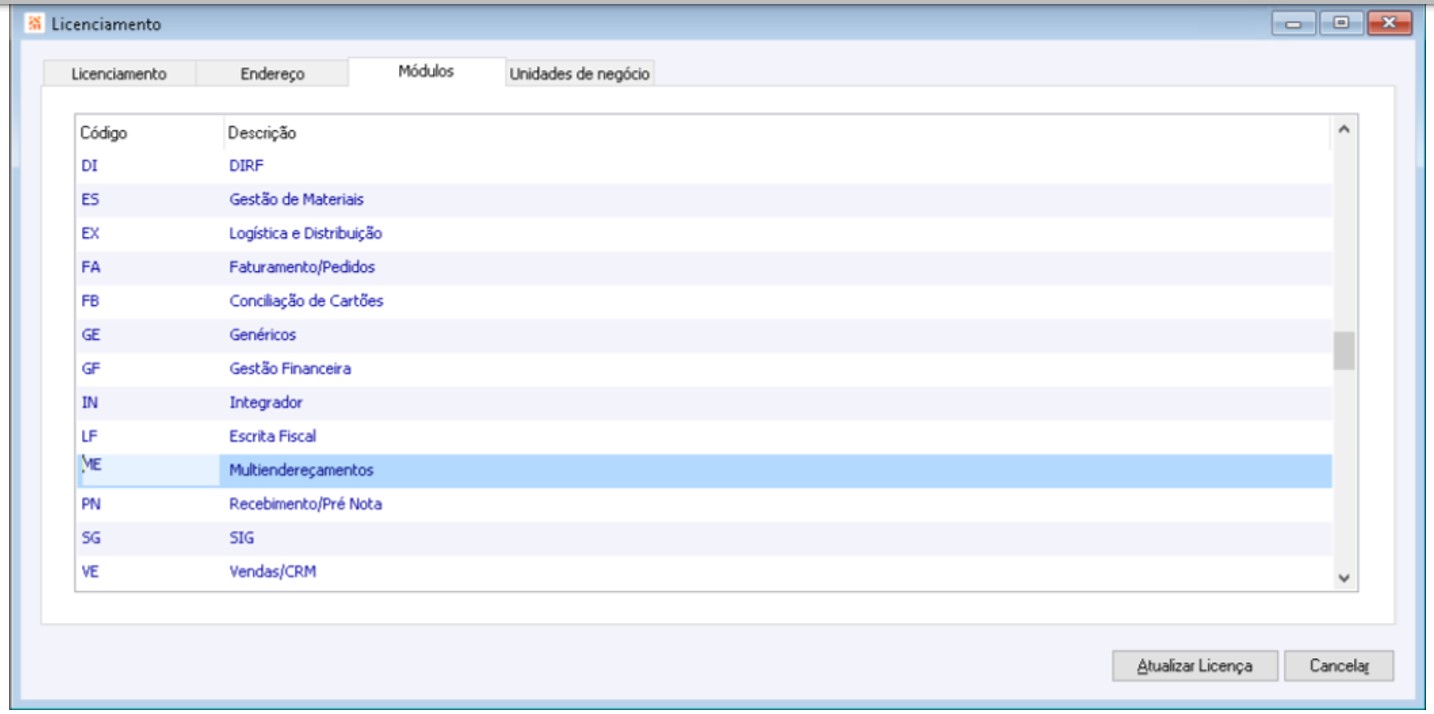This screenshot has width=1434, height=714.
Task: Select the Recebimento/Pré Nota row
Action: tap(704, 505)
